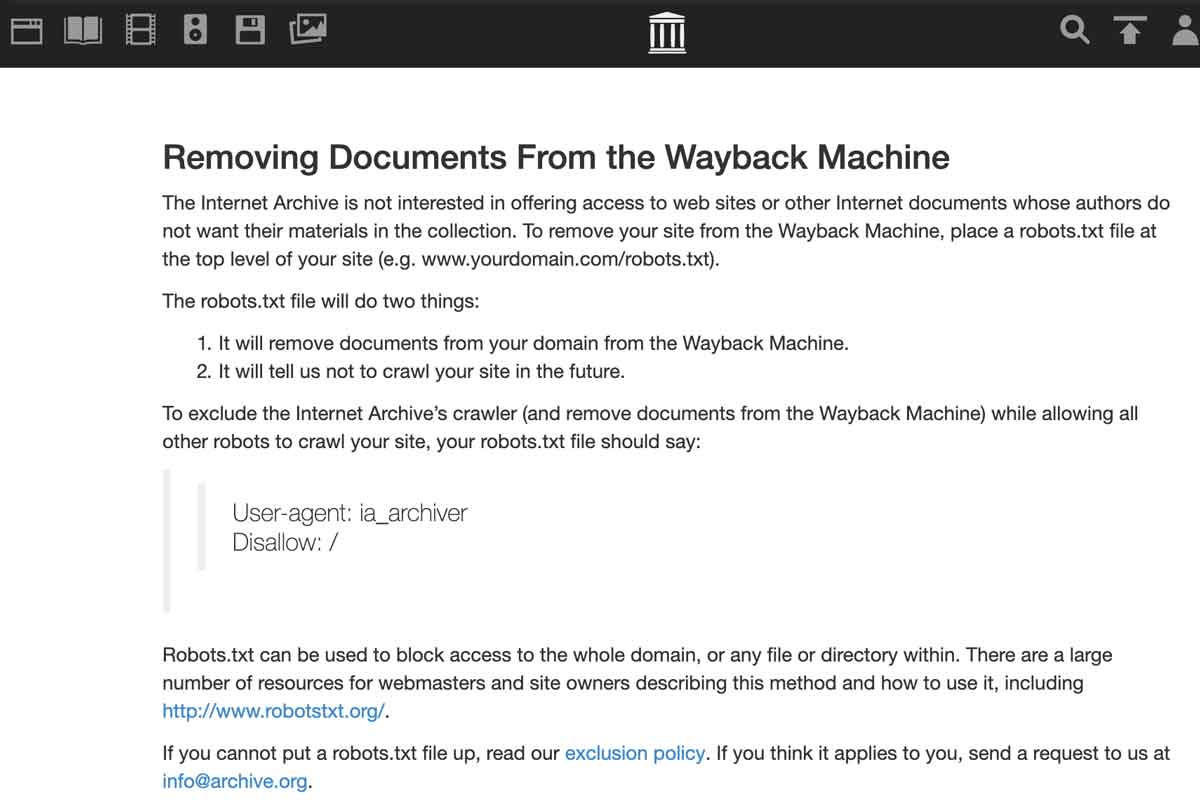
Task: Open the Audio speaker icon
Action: [195, 31]
